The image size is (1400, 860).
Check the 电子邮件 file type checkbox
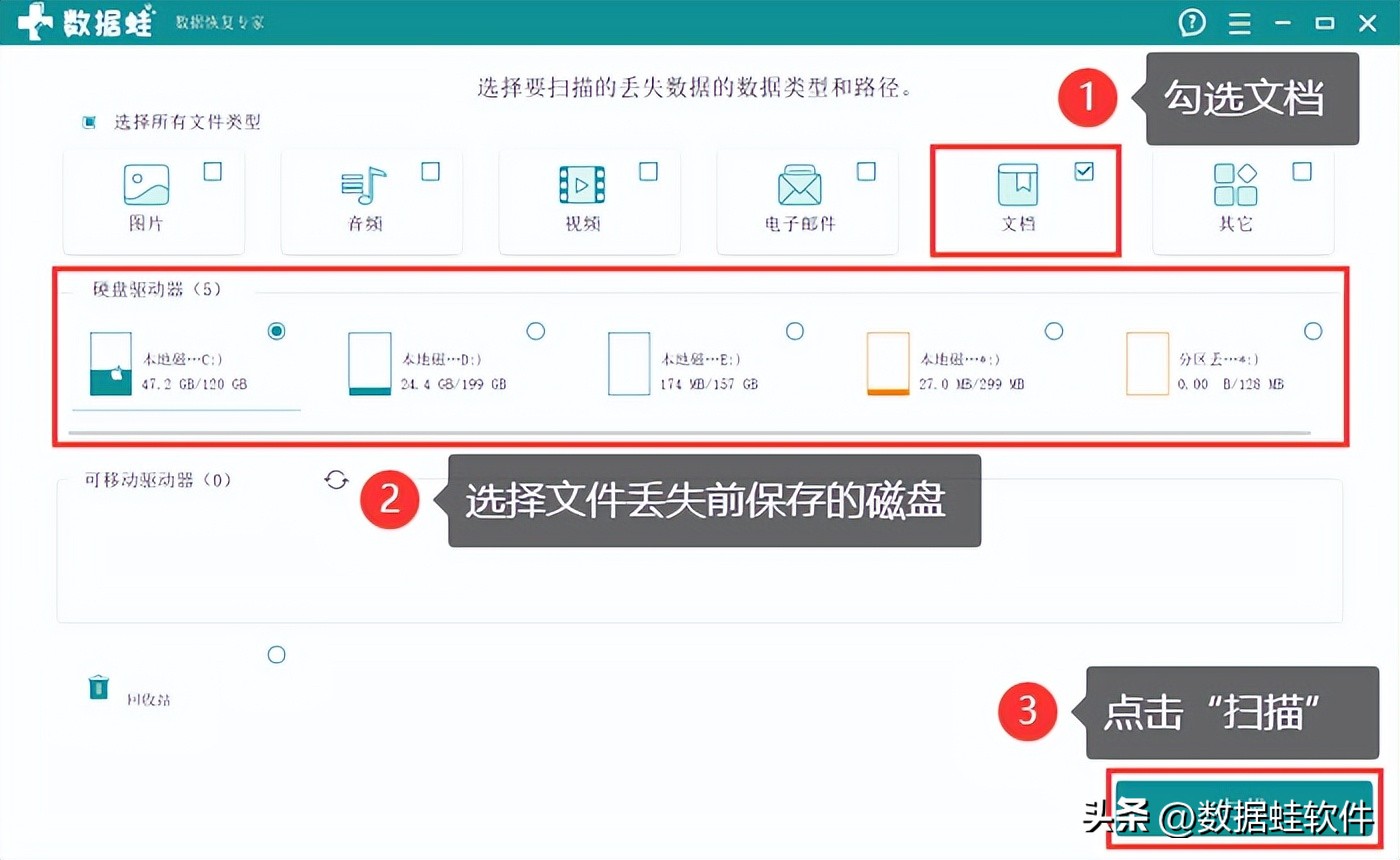pyautogui.click(x=866, y=171)
